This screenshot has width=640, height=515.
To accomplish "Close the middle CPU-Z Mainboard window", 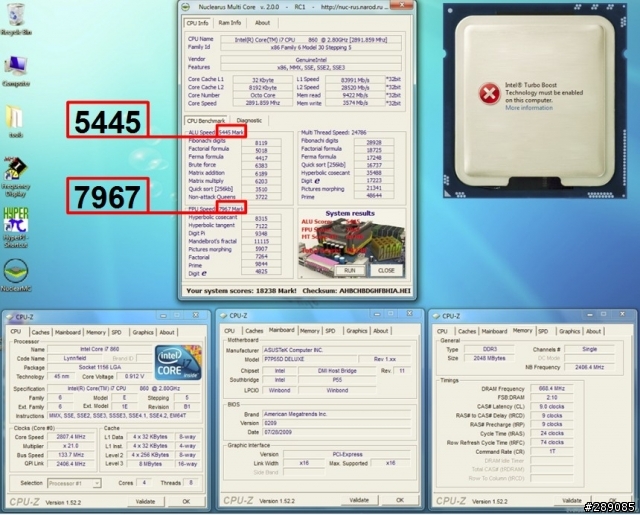I will [409, 313].
